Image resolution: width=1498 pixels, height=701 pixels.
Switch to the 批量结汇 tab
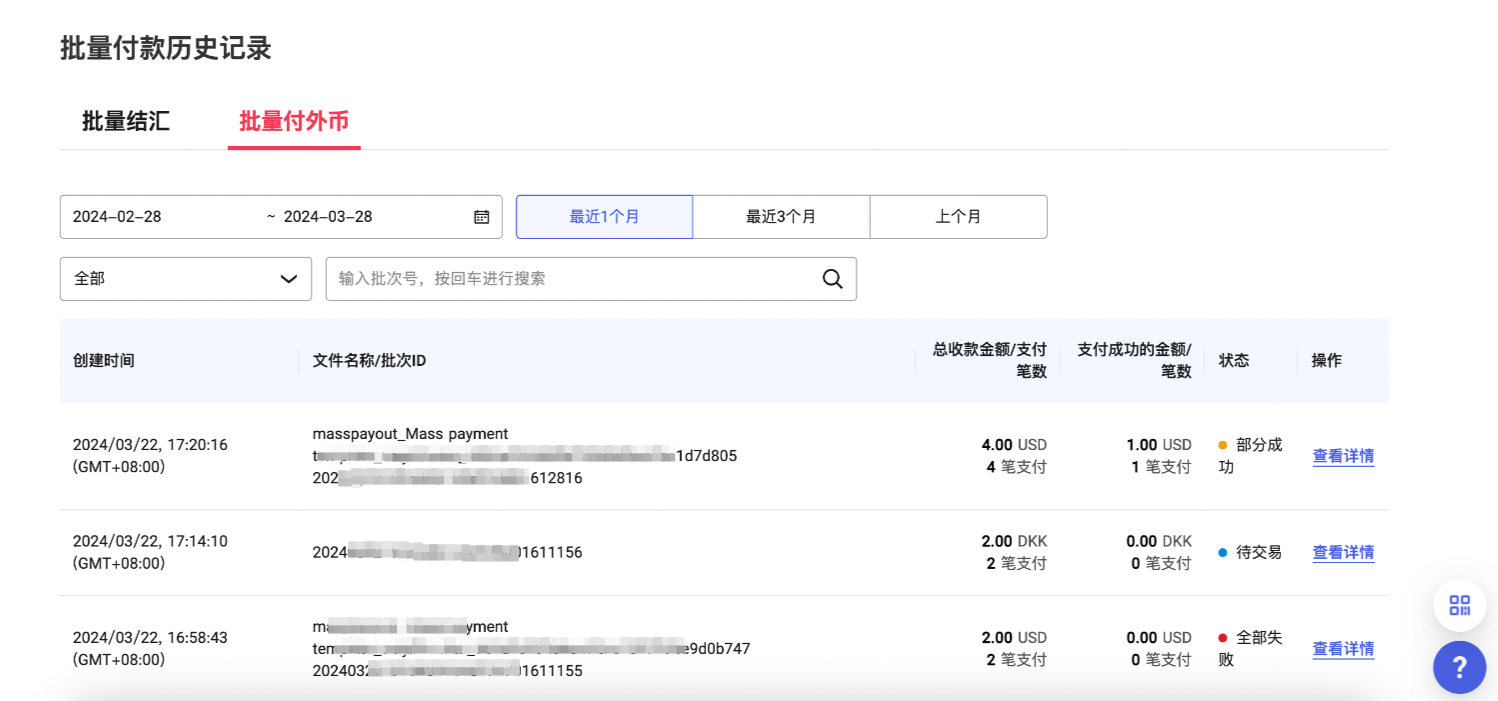click(125, 121)
